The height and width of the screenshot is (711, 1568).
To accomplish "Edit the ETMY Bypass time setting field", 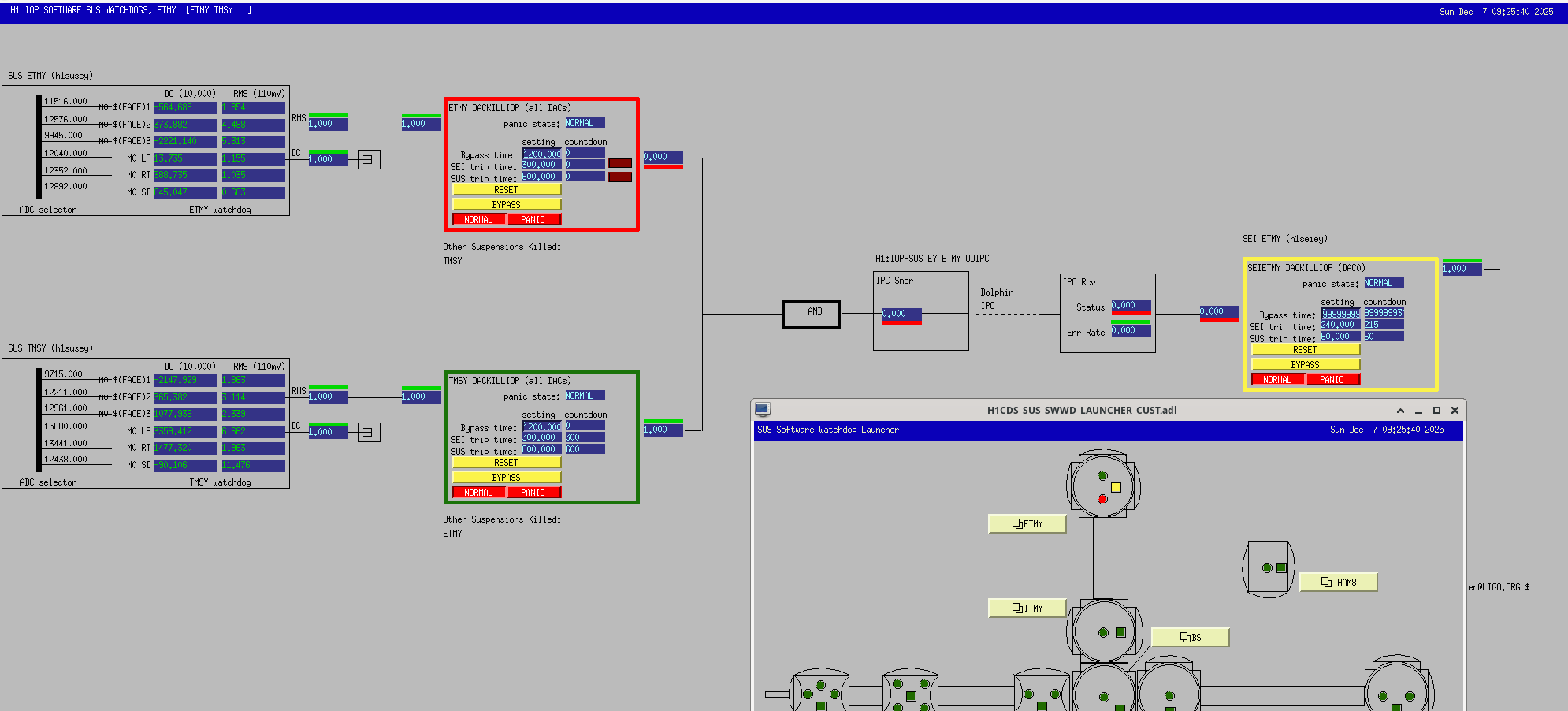I will coord(541,154).
